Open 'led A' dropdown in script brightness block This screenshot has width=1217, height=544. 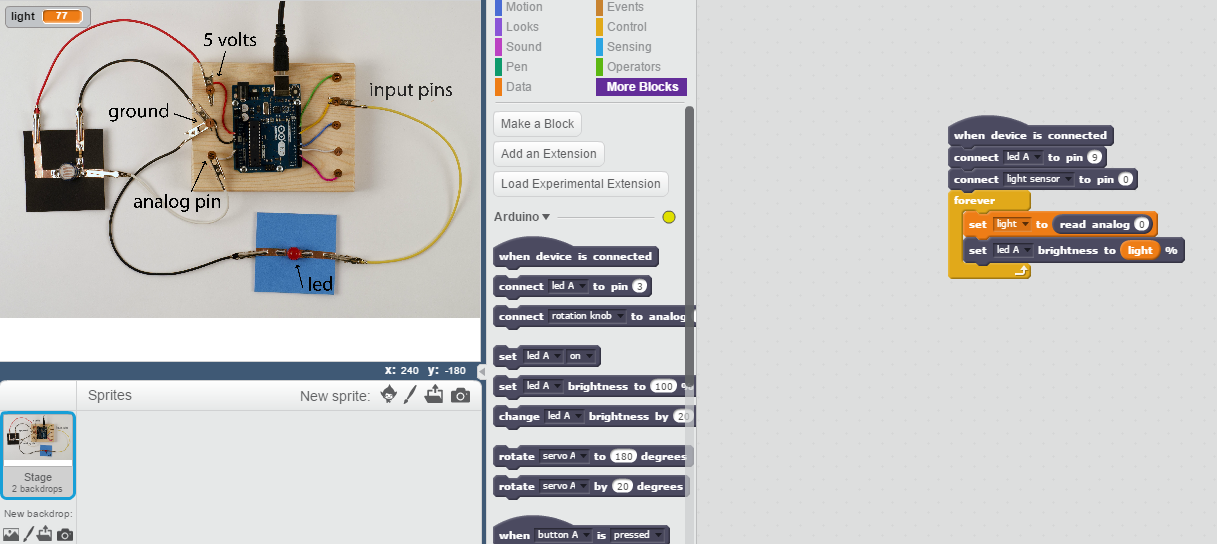1014,250
